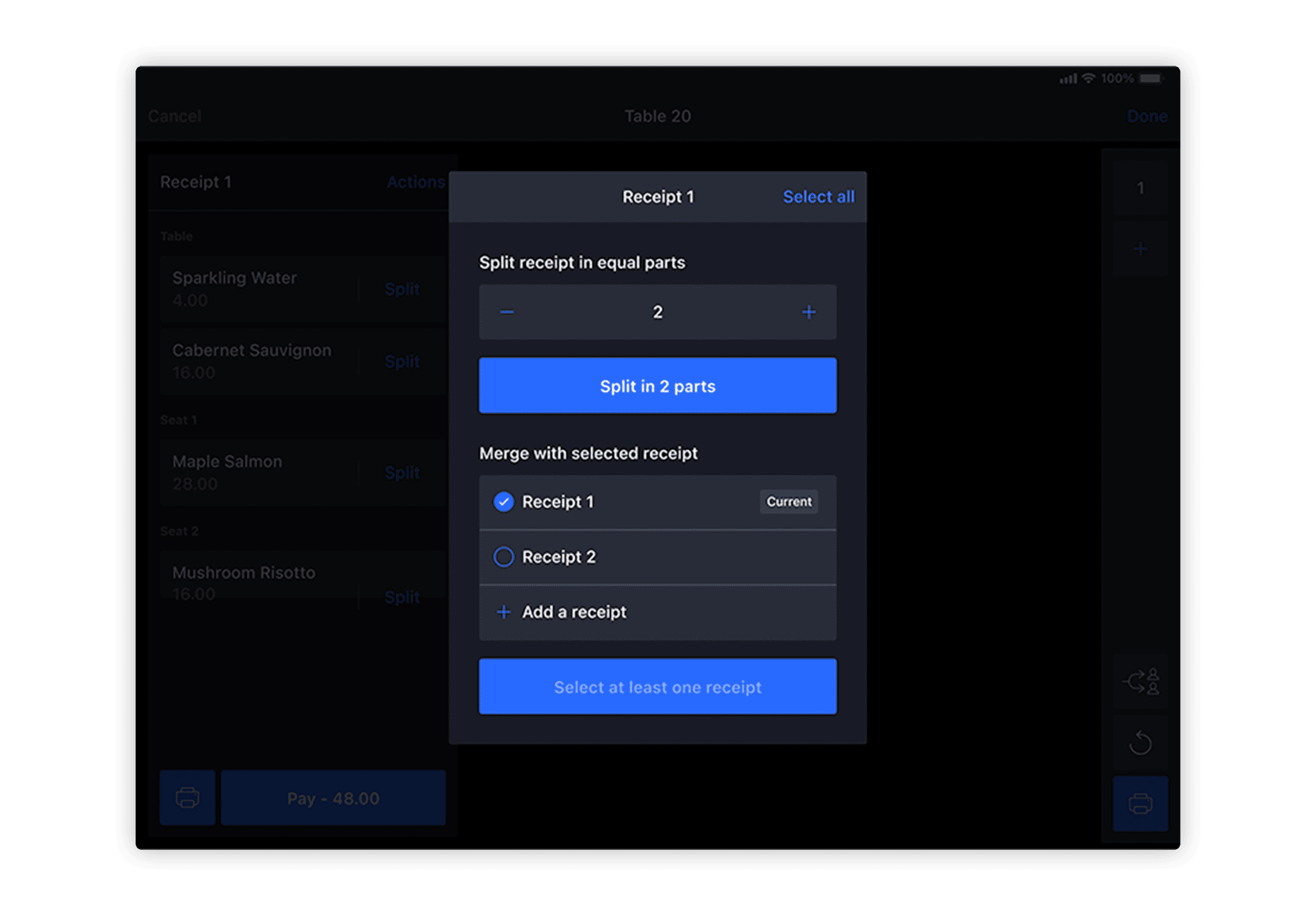1316x921 pixels.
Task: Click Add a receipt row
Action: [x=657, y=612]
